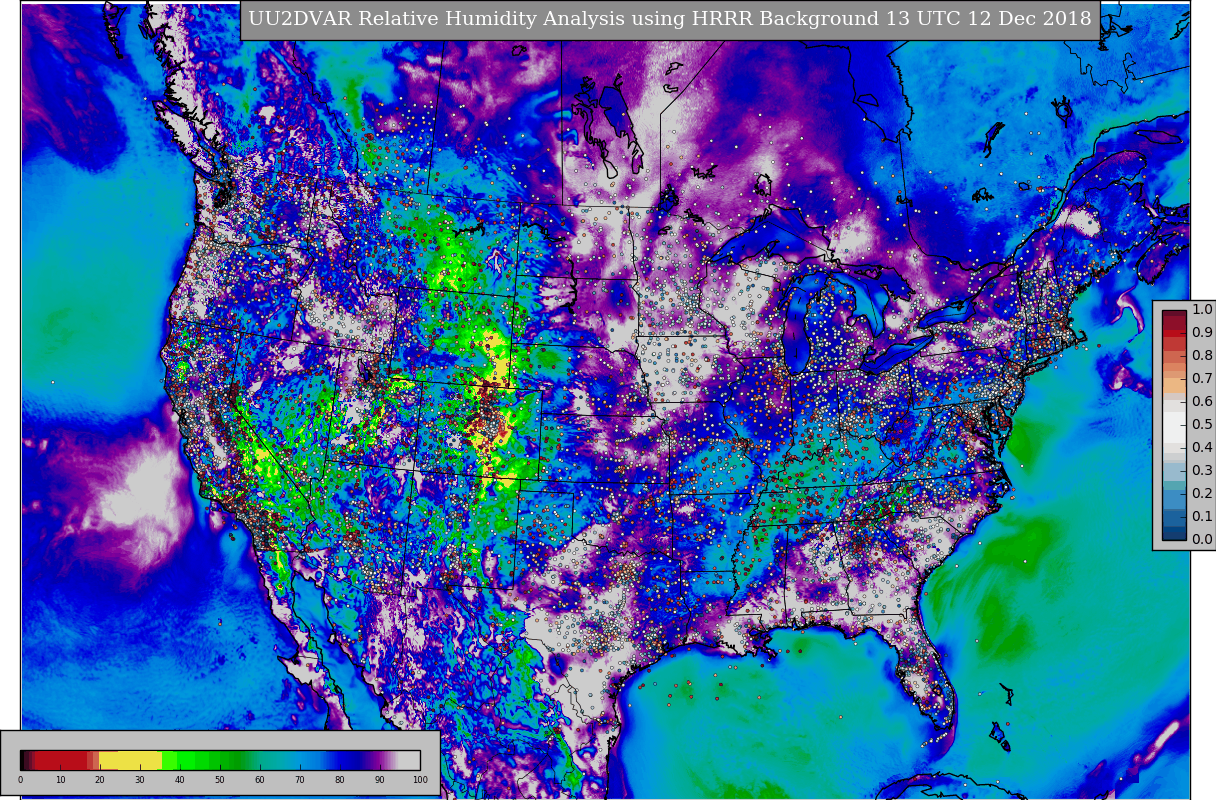Click the '10' tick label on humidity colorbar

60,780
